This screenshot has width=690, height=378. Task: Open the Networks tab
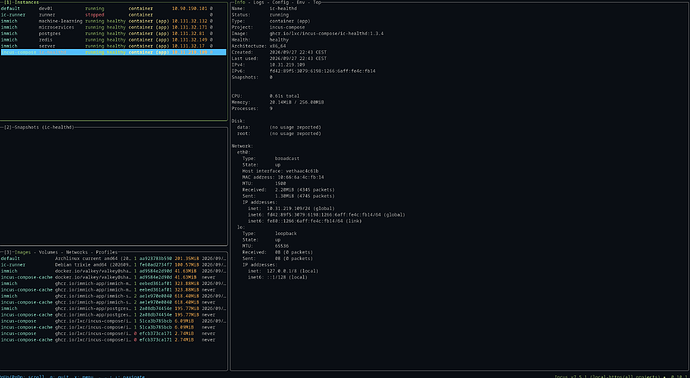[77, 252]
